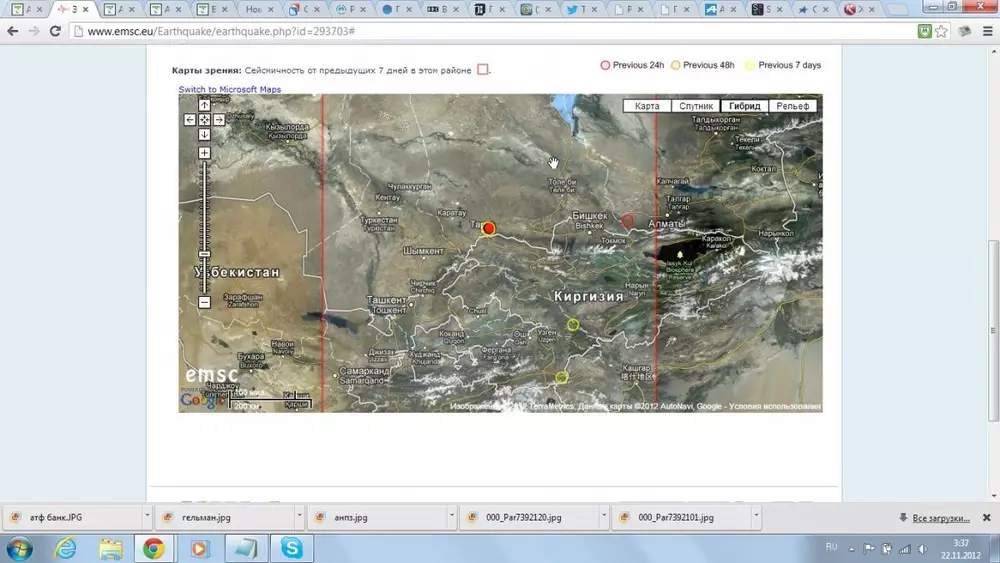Click the map zoom-out minus button

(x=204, y=302)
